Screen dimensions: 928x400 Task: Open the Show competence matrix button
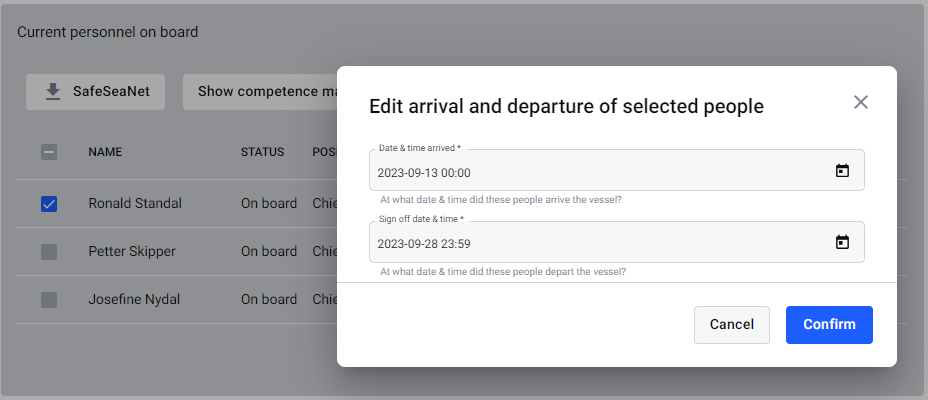point(260,92)
